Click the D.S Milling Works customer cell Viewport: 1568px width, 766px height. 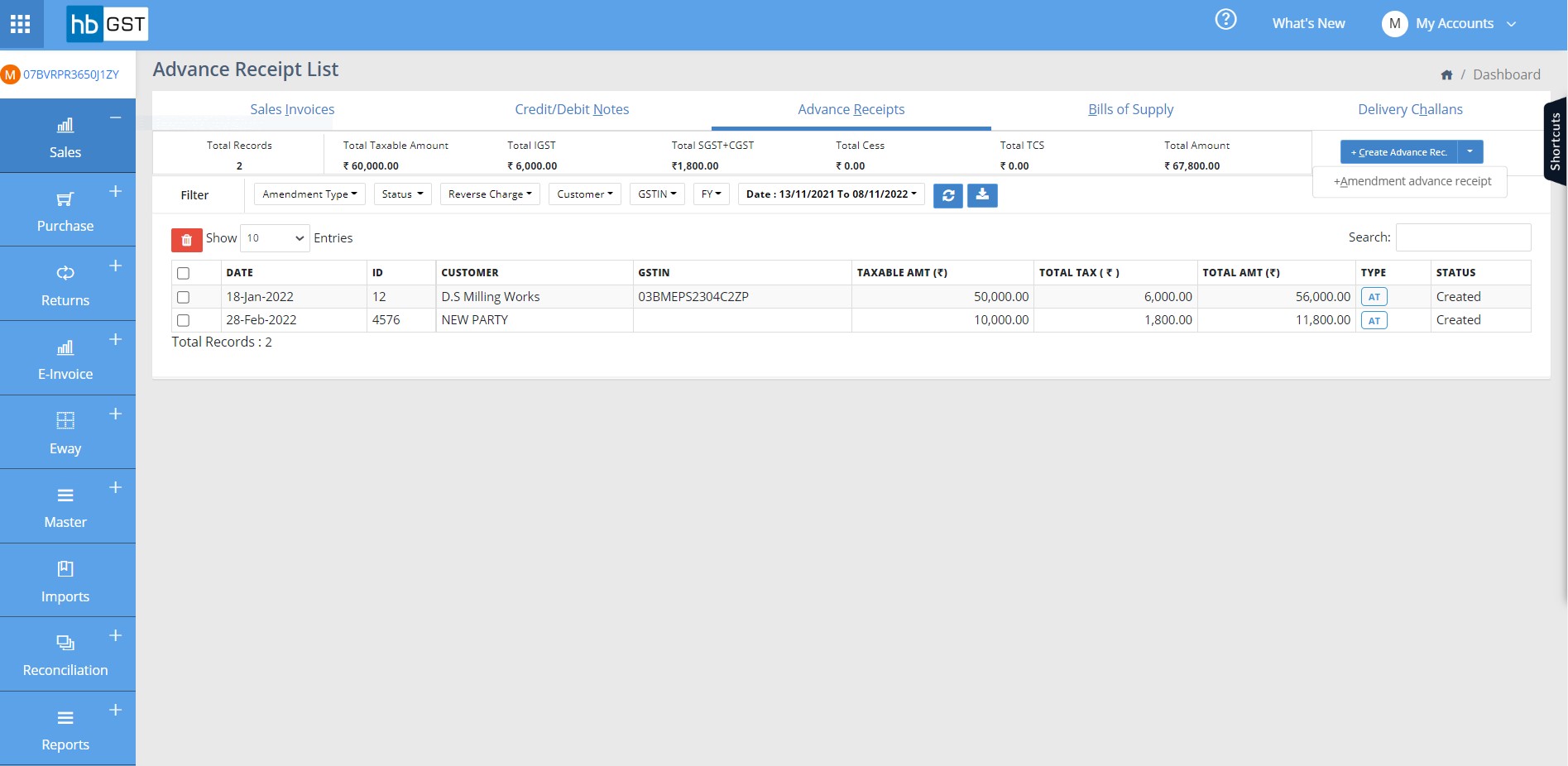[x=534, y=297]
